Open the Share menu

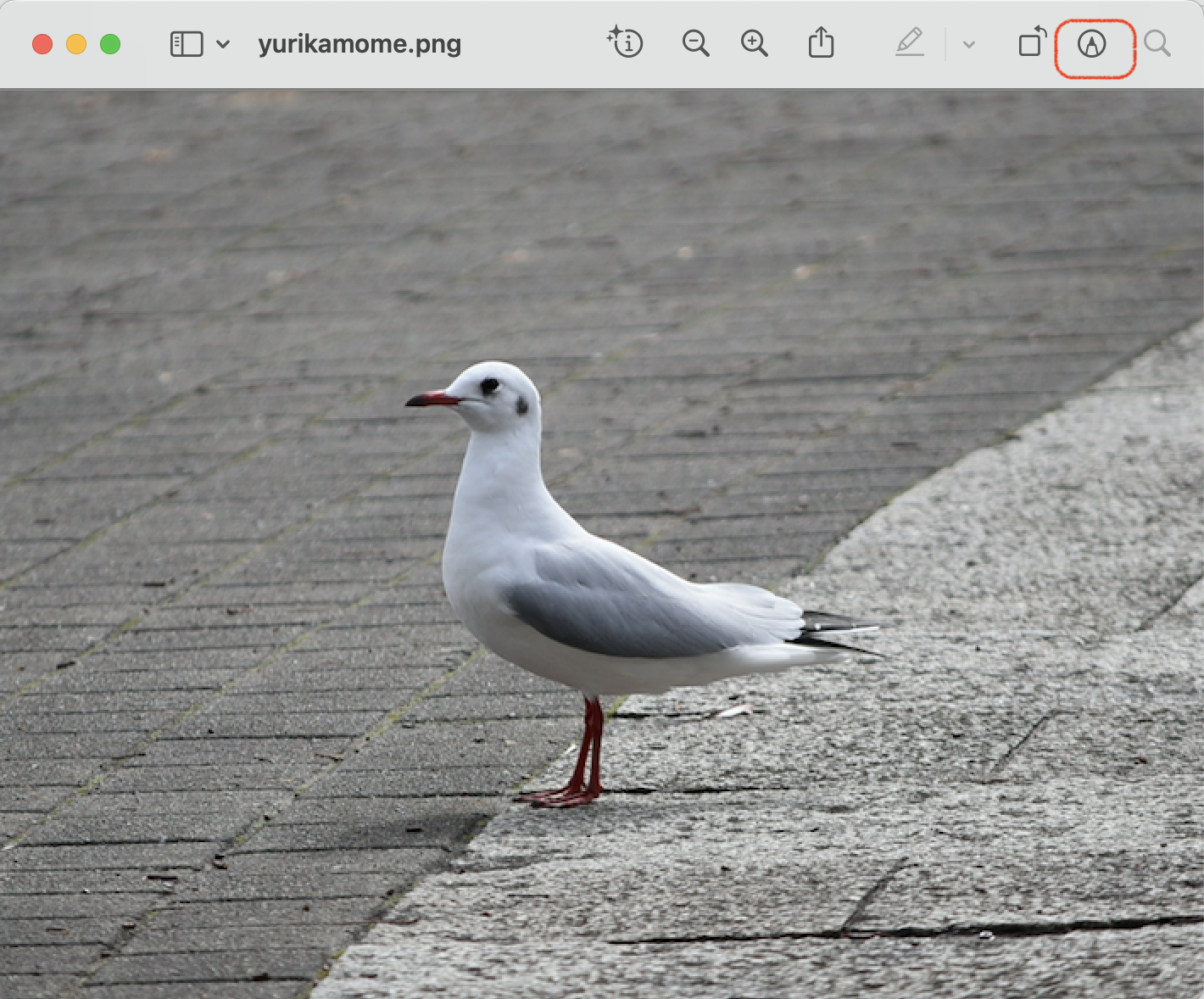coord(821,42)
